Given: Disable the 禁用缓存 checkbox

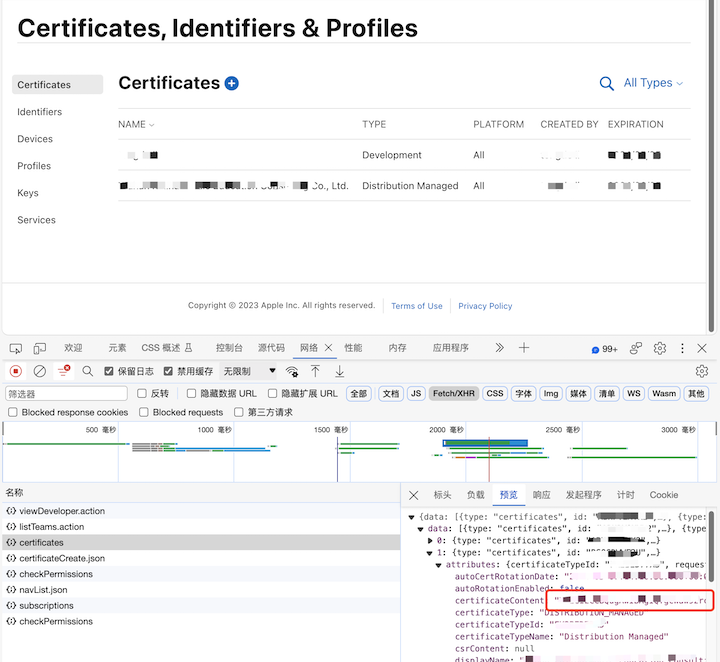Looking at the screenshot, I should tap(168, 371).
